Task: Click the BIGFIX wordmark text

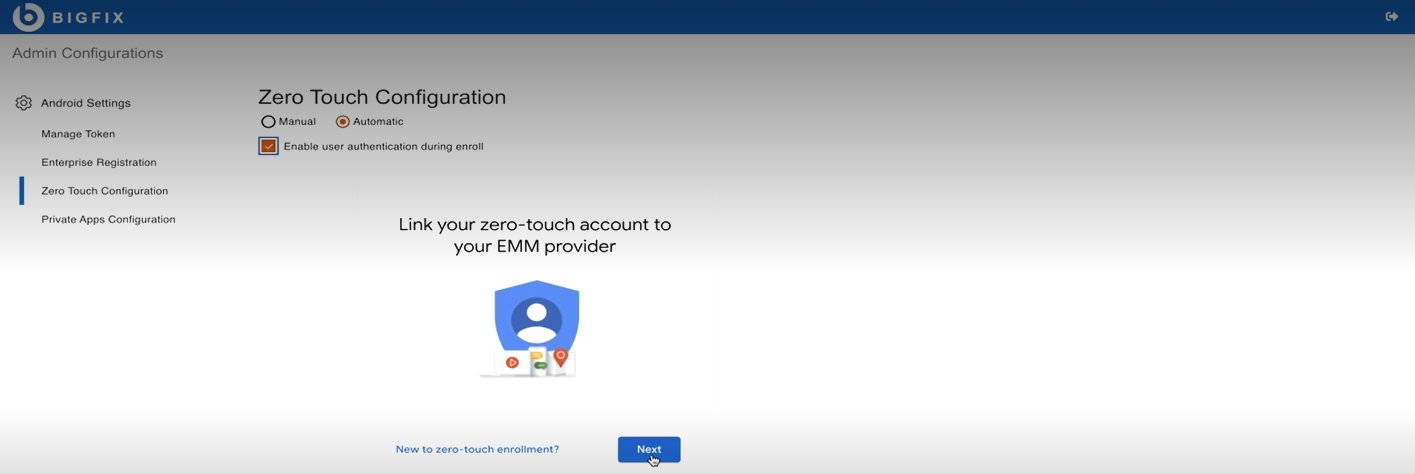Action: point(88,18)
